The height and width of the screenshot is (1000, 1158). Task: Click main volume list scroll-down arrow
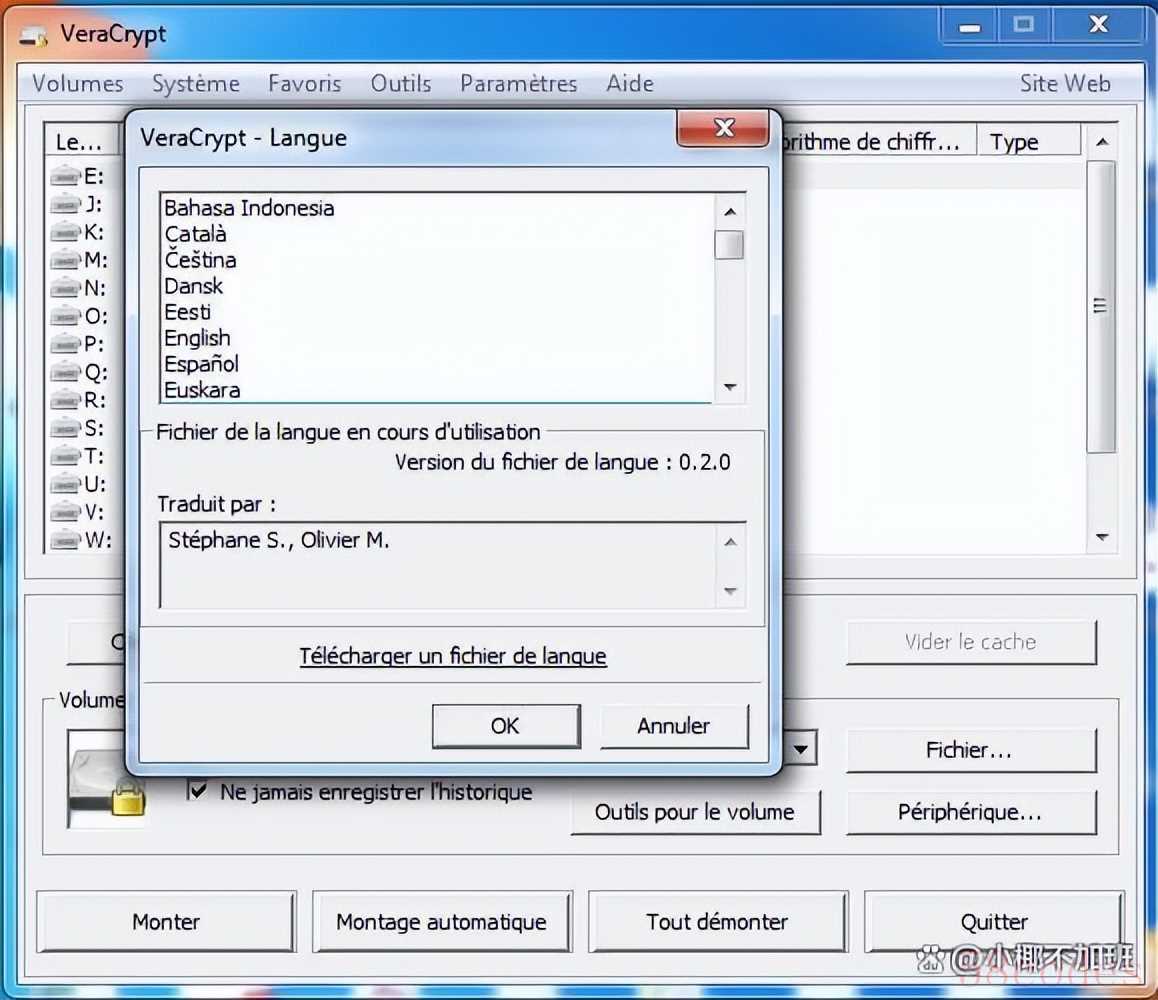(1102, 537)
